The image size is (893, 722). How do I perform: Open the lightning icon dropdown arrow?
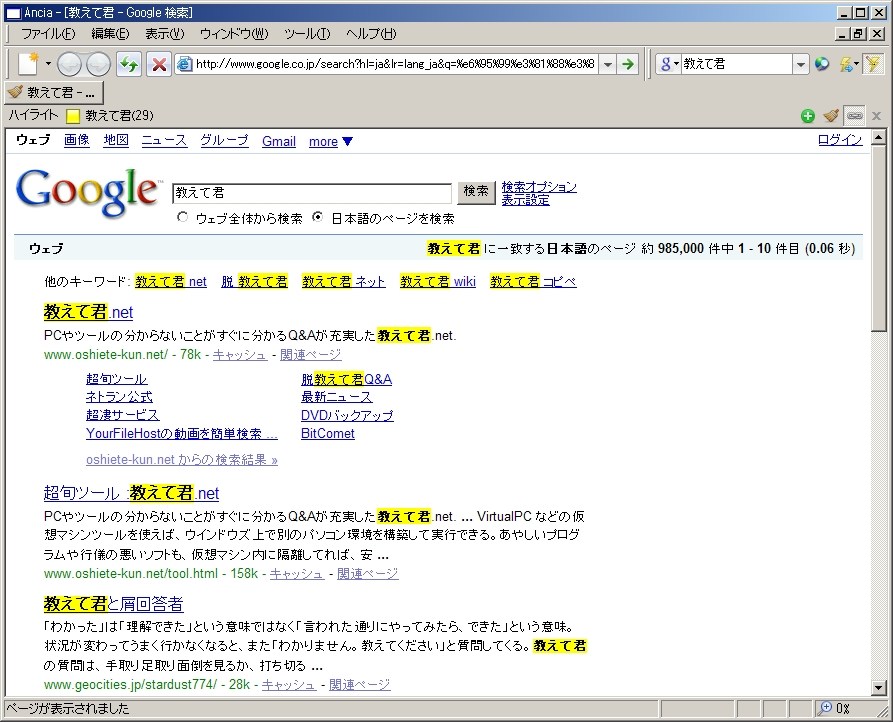coord(856,64)
